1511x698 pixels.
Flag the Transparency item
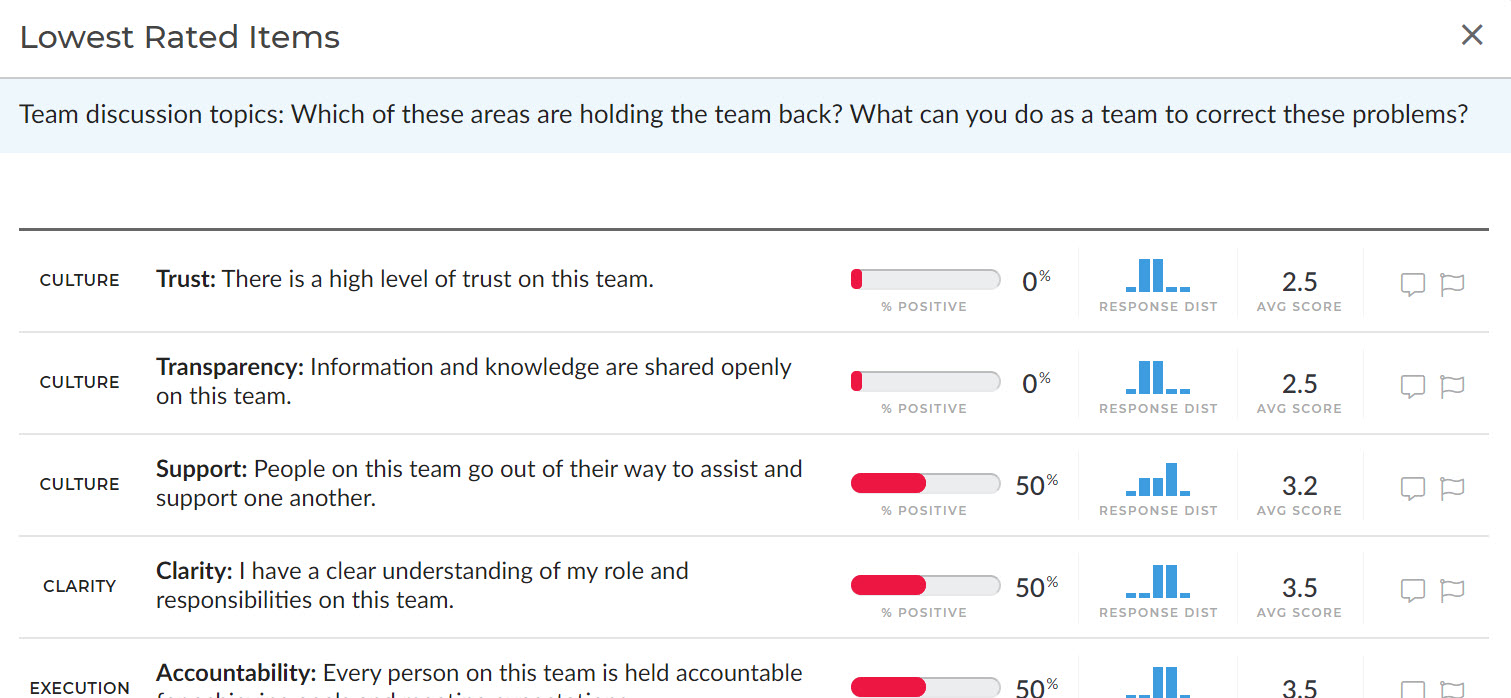point(1452,387)
